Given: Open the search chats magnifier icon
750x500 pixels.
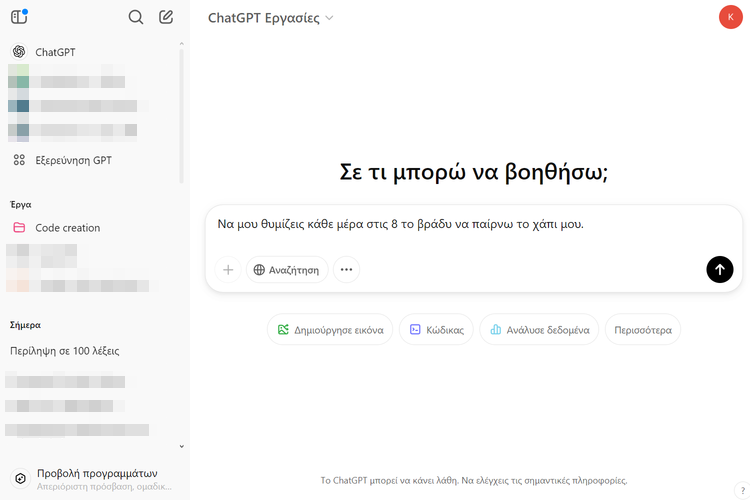Looking at the screenshot, I should (x=136, y=17).
